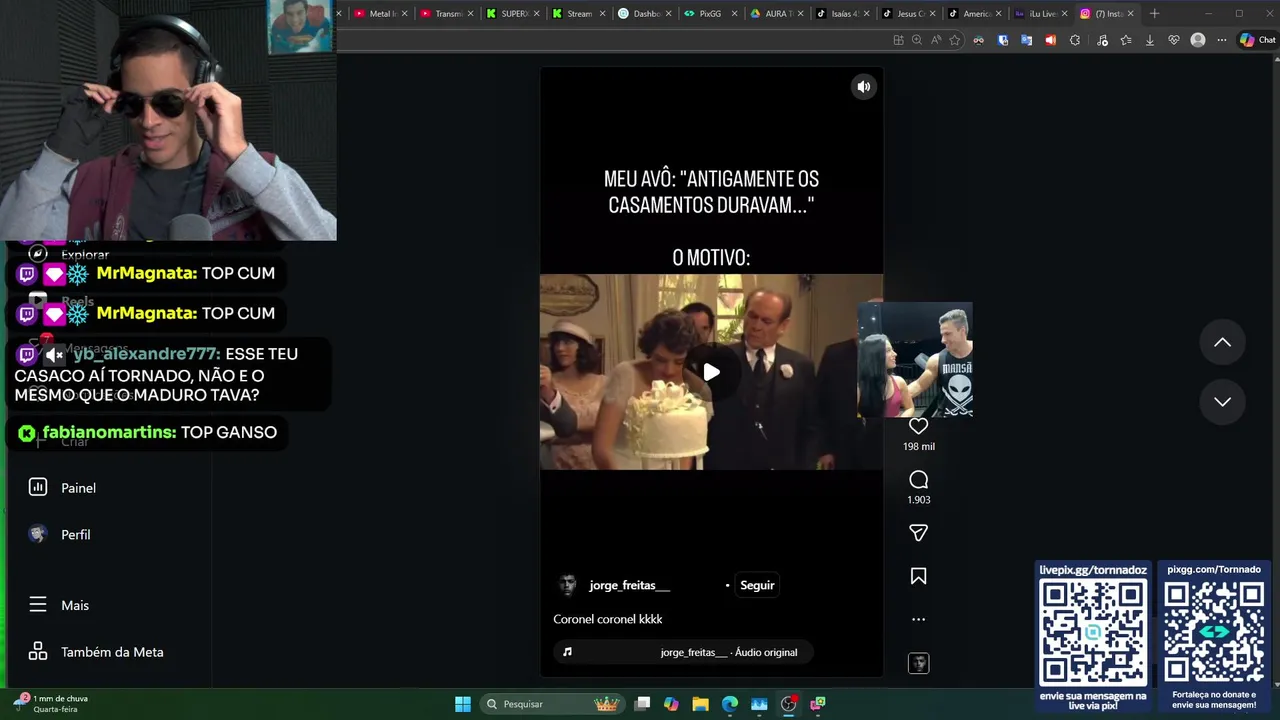Click the app available icon in address bar
The height and width of the screenshot is (720, 1280).
tap(898, 40)
